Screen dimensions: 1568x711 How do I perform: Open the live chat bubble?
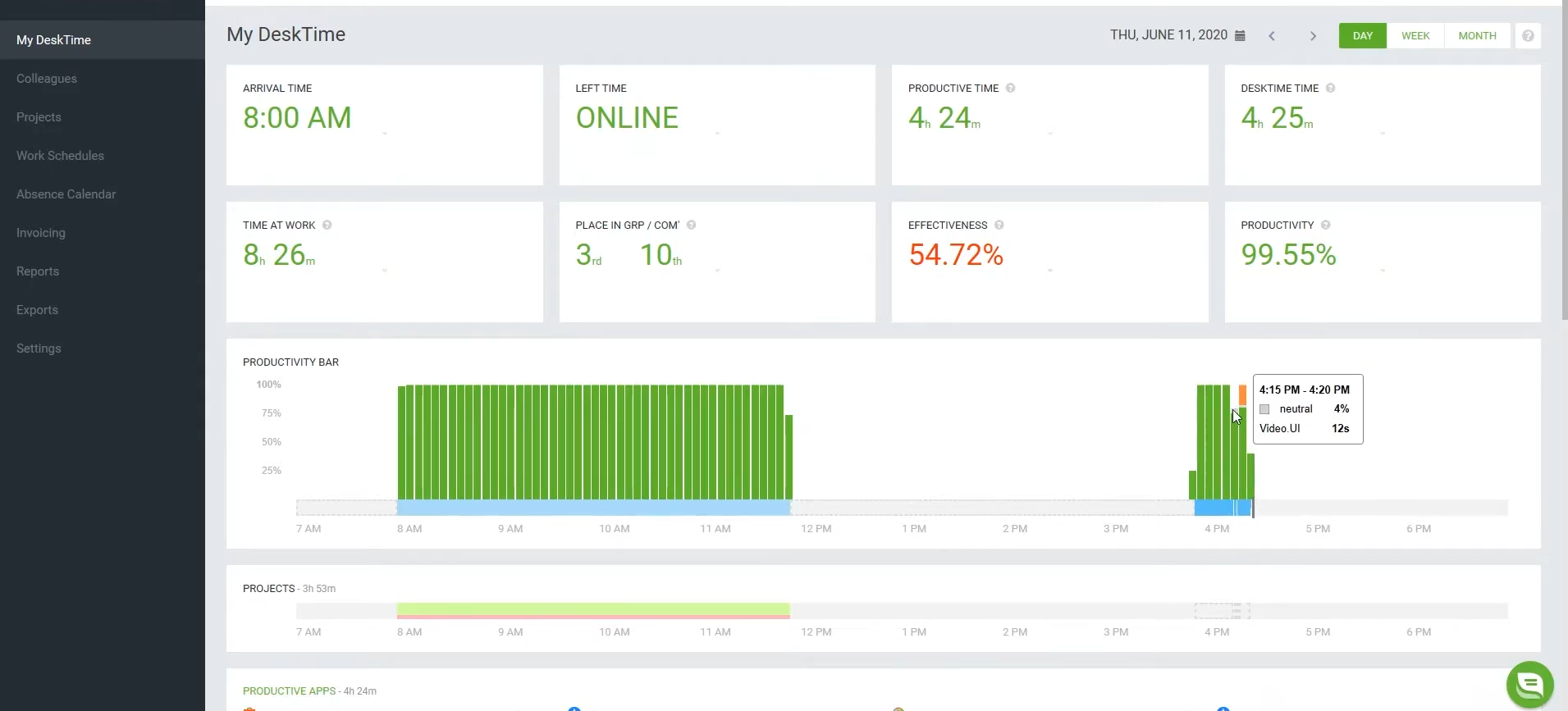click(1530, 684)
